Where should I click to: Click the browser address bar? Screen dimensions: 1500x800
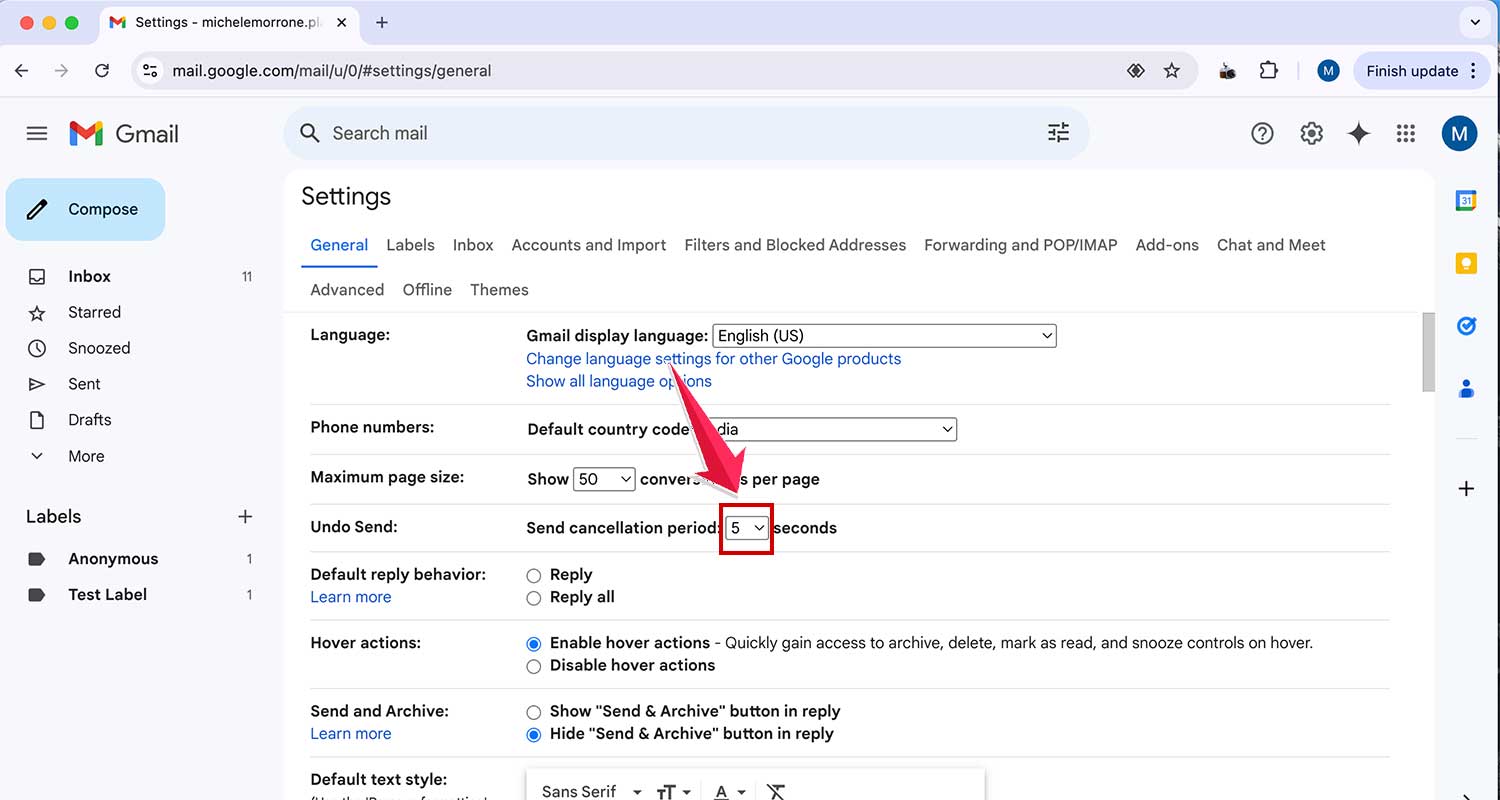coord(400,70)
